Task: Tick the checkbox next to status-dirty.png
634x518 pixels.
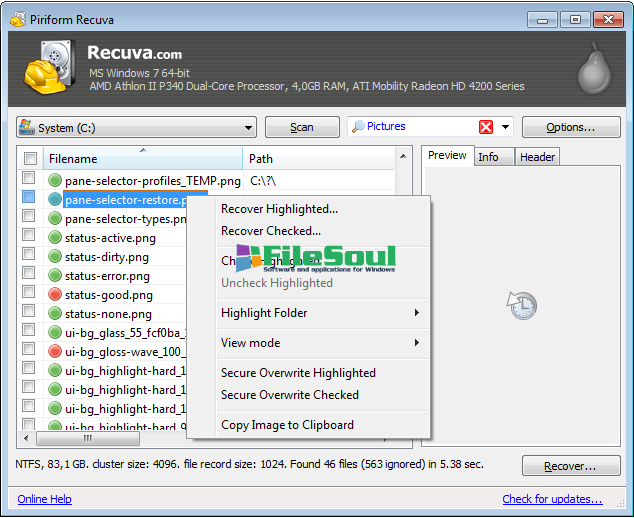Action: [30, 257]
